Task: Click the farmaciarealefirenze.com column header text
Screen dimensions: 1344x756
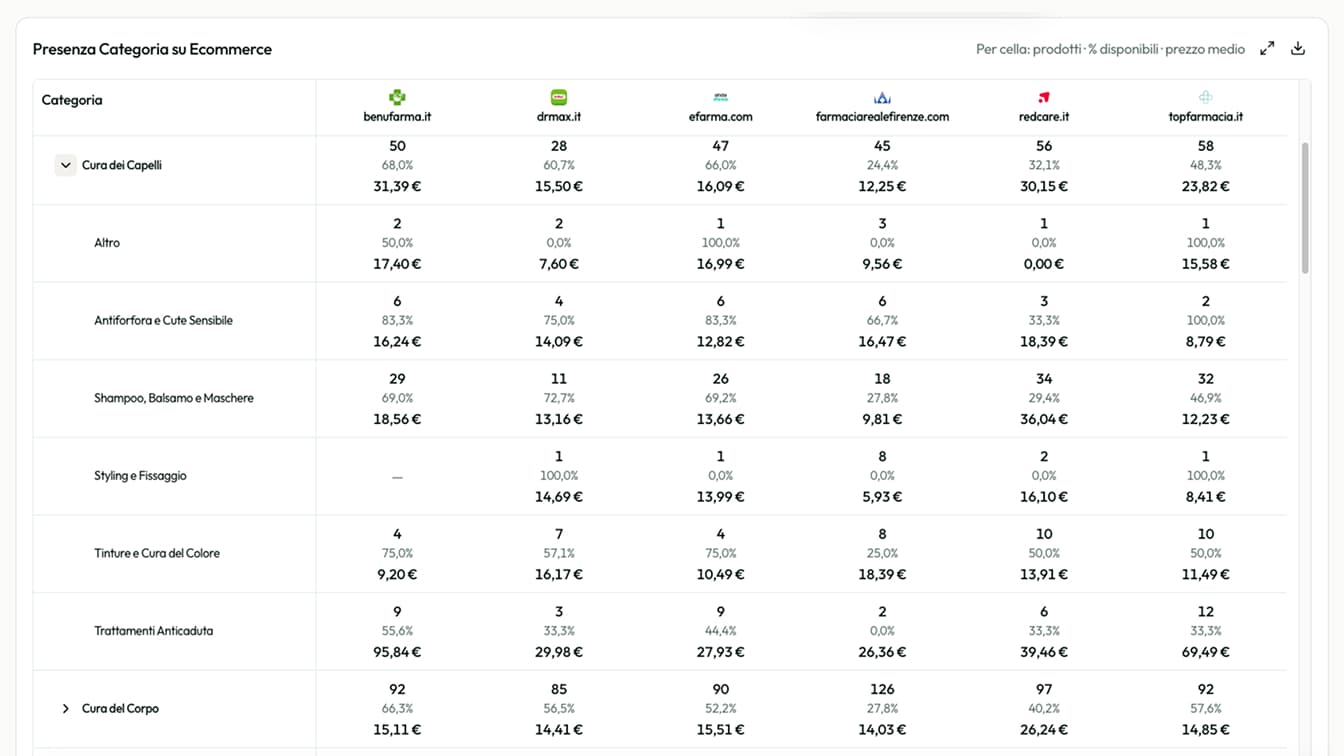Action: (882, 116)
